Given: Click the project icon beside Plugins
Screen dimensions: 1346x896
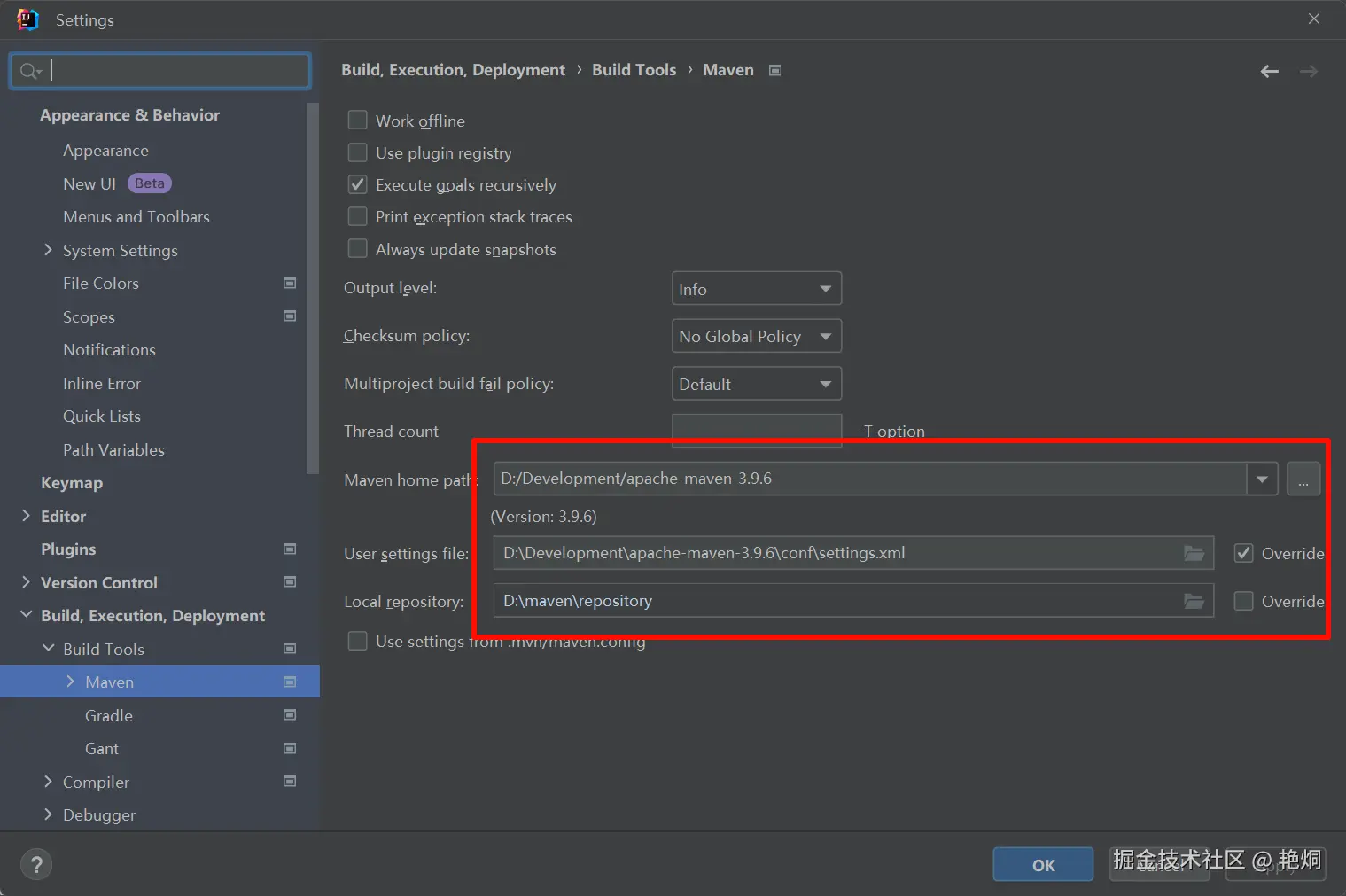Looking at the screenshot, I should tap(290, 549).
